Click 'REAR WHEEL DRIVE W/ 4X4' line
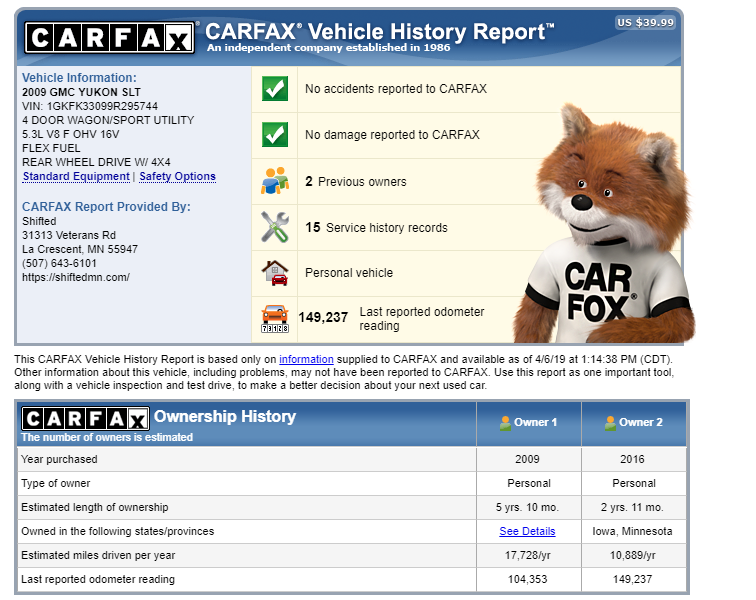This screenshot has height=600, width=756. pos(96,162)
